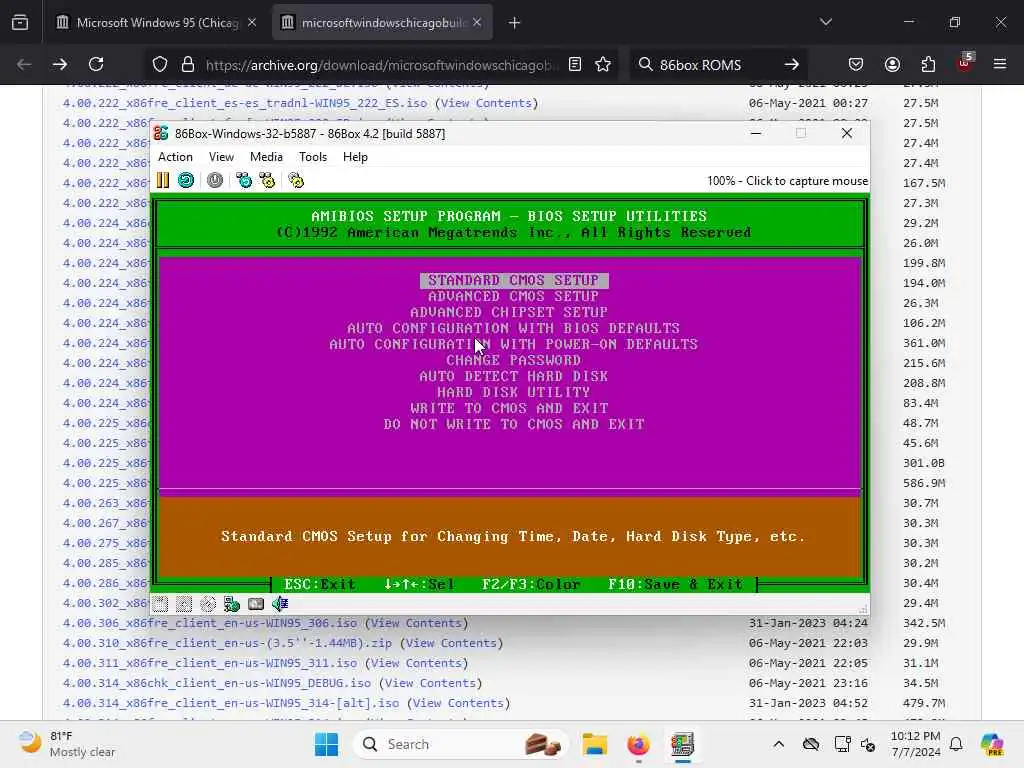Open Windows Start menu

(327, 744)
